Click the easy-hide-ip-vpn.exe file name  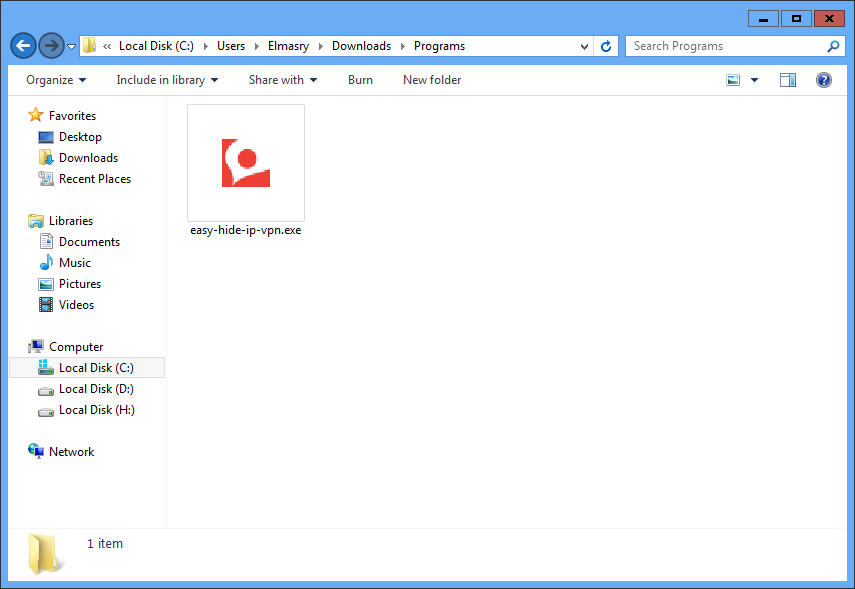tap(246, 230)
